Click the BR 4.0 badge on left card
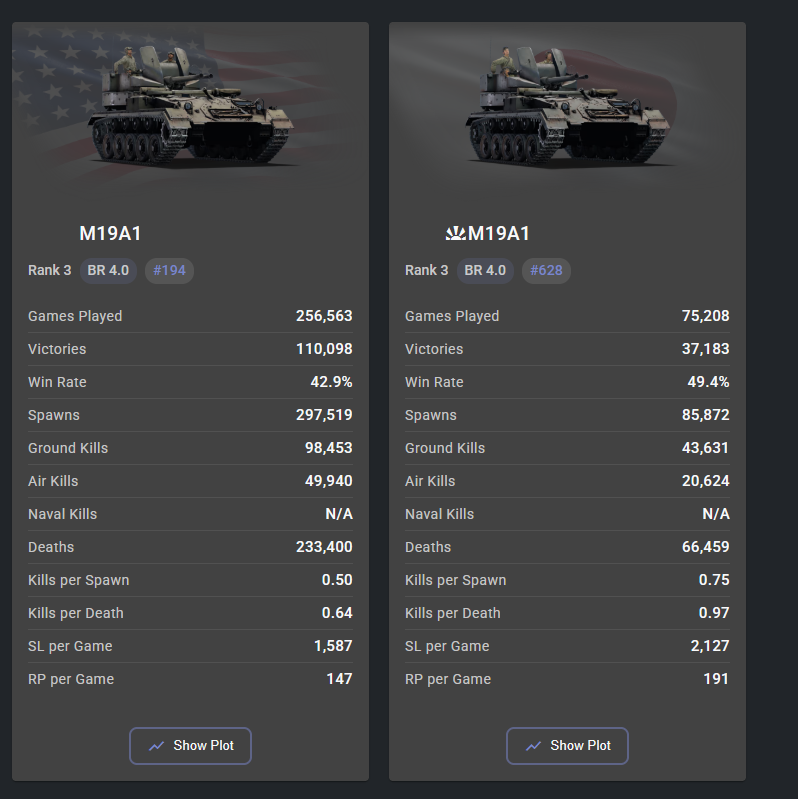 tap(108, 271)
